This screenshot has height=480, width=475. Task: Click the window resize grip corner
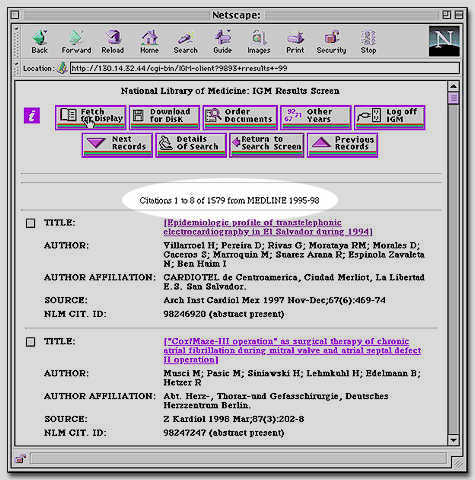(458, 462)
